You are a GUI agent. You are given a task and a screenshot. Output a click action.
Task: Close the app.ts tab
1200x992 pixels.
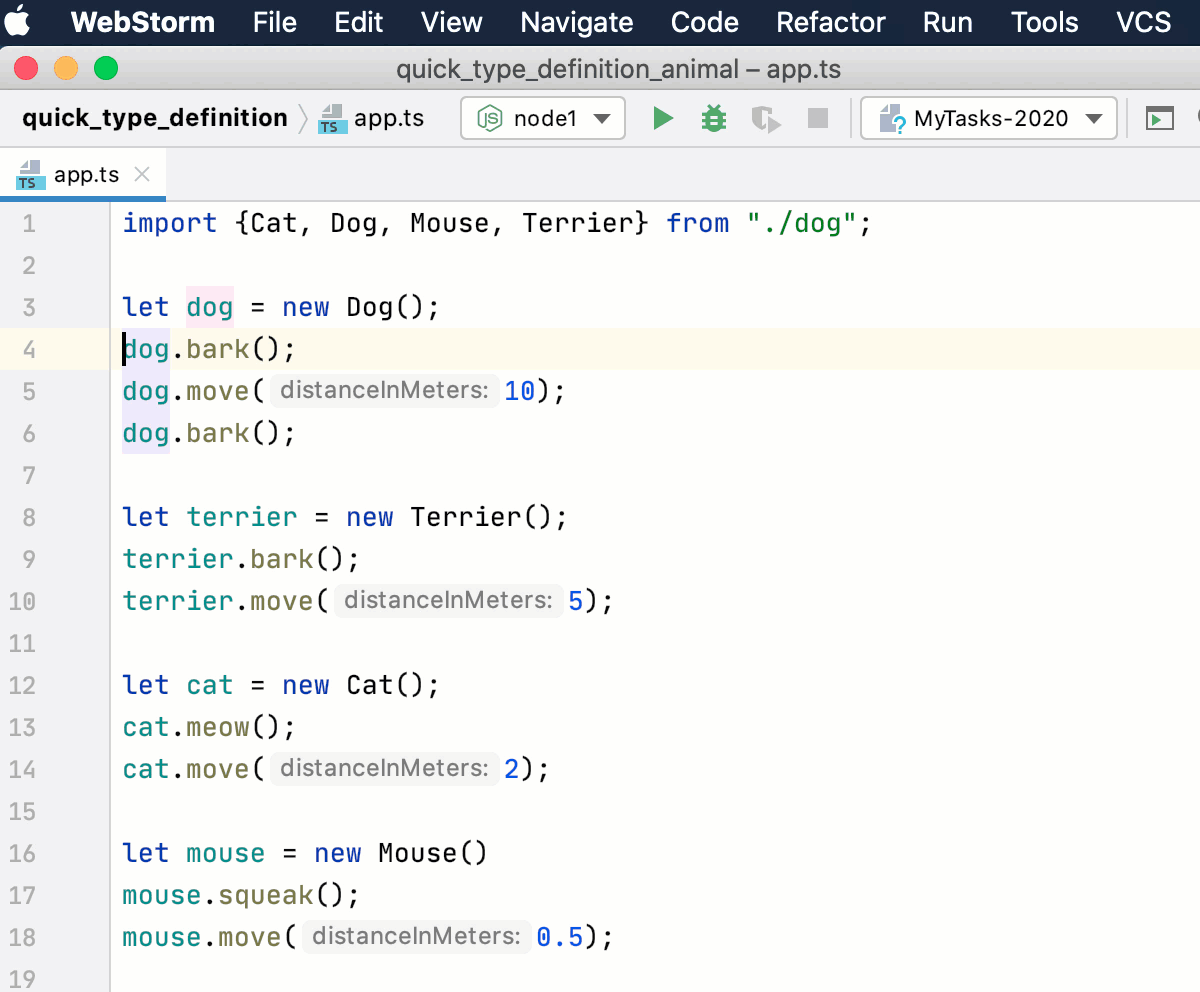pyautogui.click(x=142, y=173)
